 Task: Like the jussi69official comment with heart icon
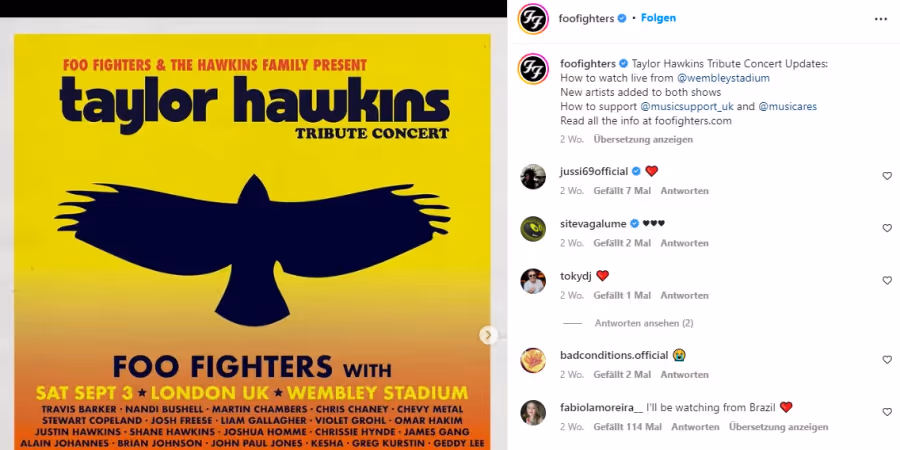coord(887,176)
